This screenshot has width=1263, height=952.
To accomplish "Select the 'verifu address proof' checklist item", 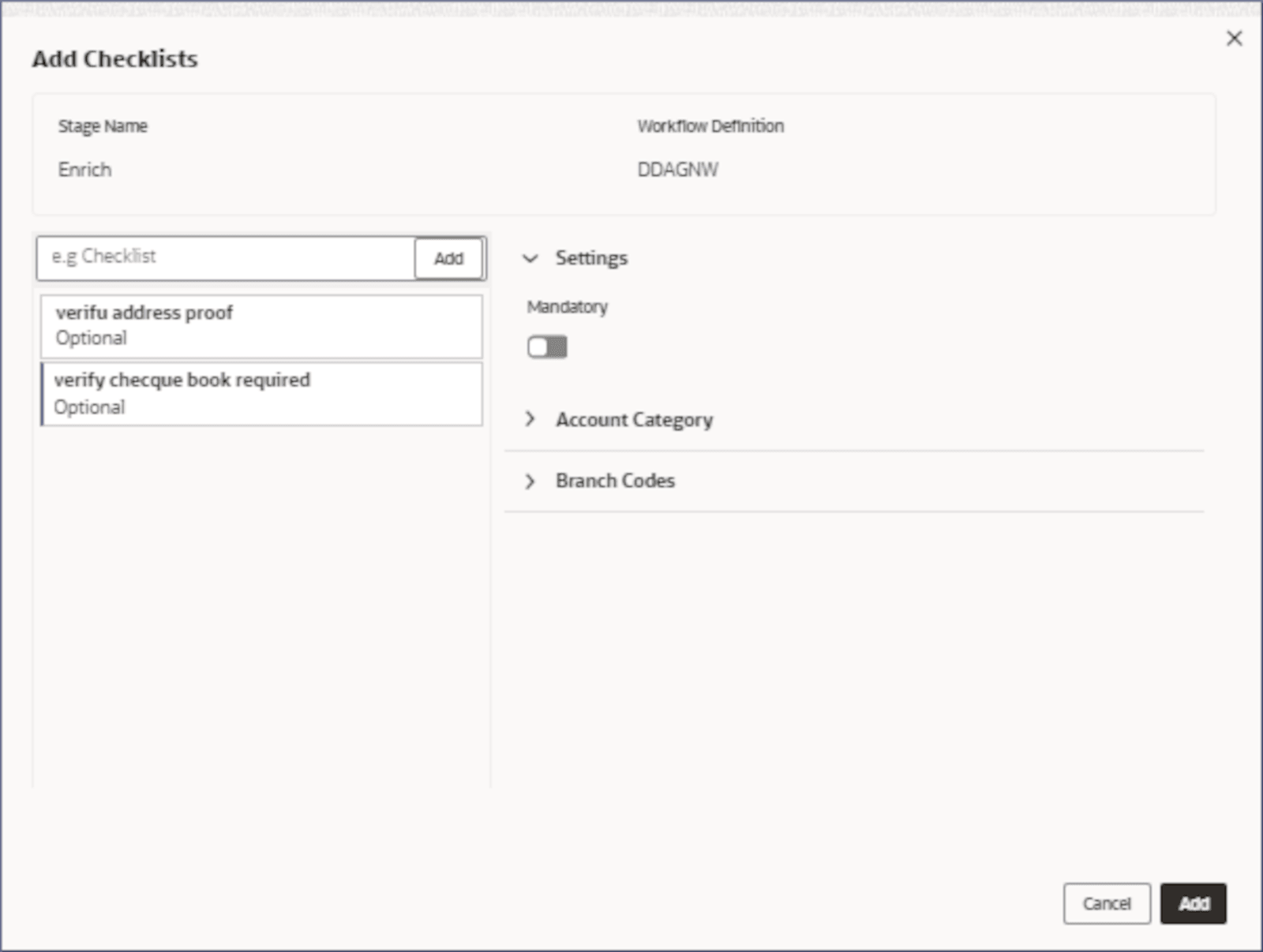I will pos(261,326).
